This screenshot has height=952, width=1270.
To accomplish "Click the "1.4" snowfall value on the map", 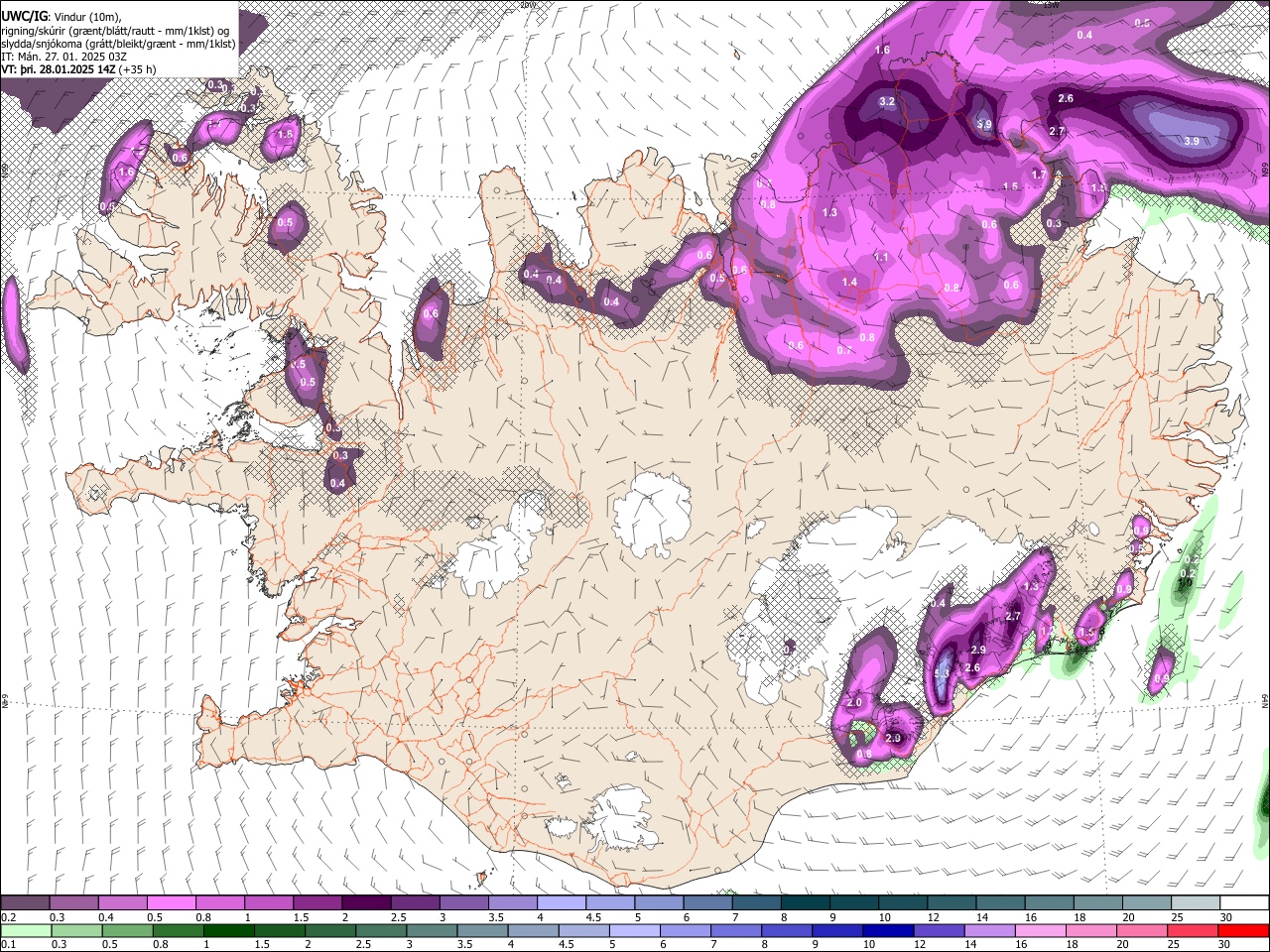I will (849, 283).
